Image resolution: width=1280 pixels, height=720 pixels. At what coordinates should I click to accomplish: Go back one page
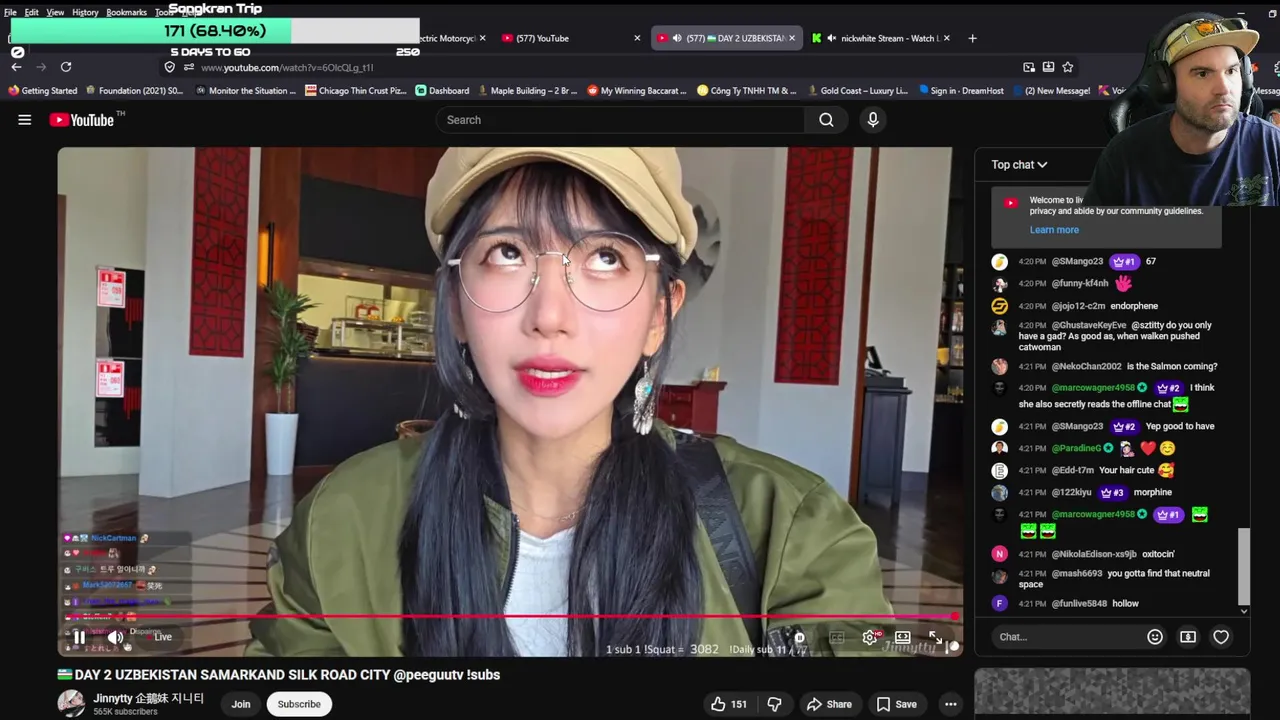click(x=16, y=67)
